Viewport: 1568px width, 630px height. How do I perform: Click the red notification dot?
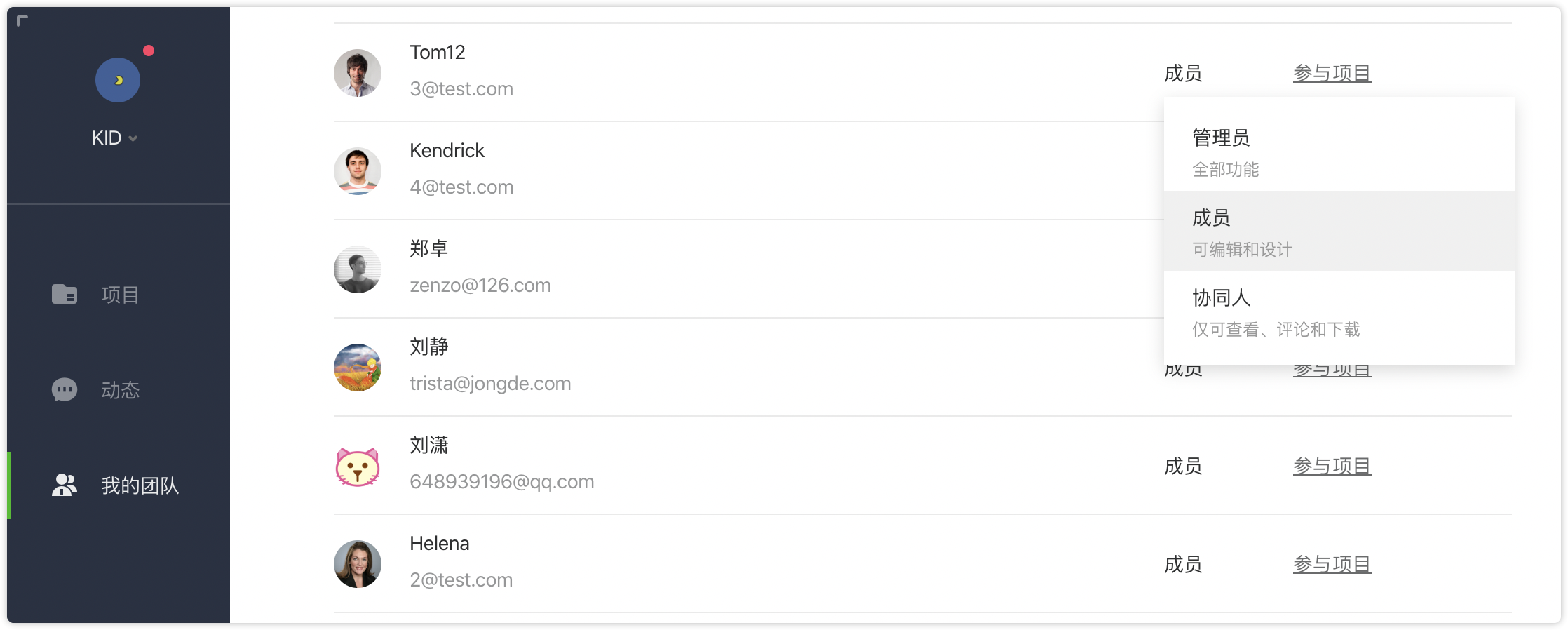click(149, 51)
